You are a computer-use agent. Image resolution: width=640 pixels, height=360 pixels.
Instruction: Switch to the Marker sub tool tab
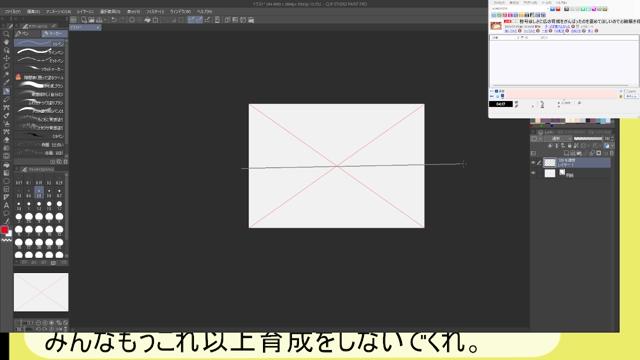(x=54, y=33)
